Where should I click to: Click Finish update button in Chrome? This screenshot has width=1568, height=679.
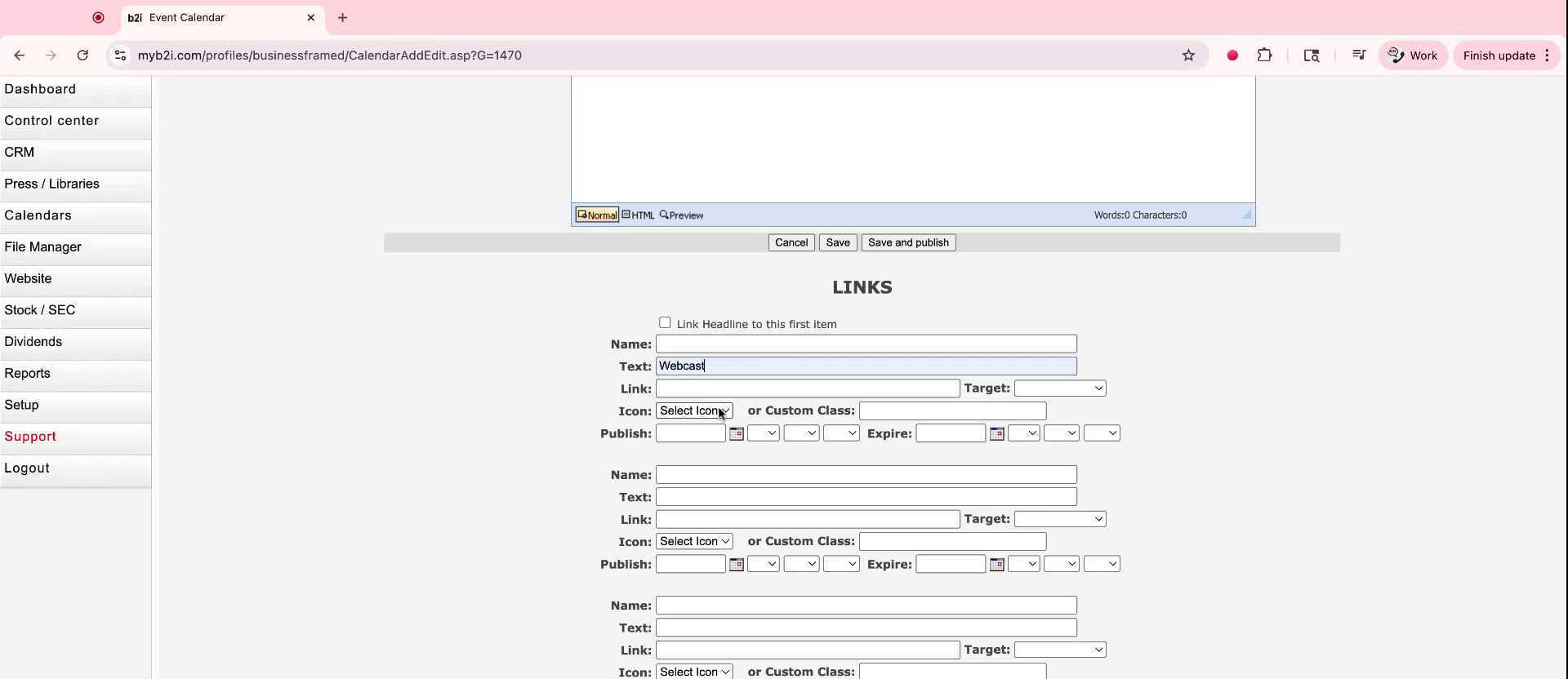[x=1507, y=55]
